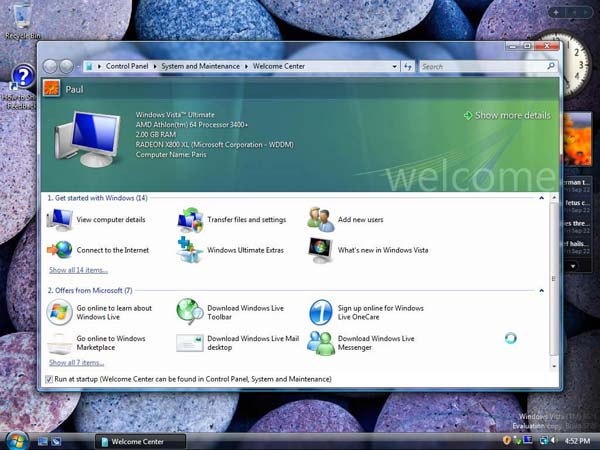600x450 pixels.
Task: Open Windows Ultimate Extras icon
Action: [x=190, y=249]
